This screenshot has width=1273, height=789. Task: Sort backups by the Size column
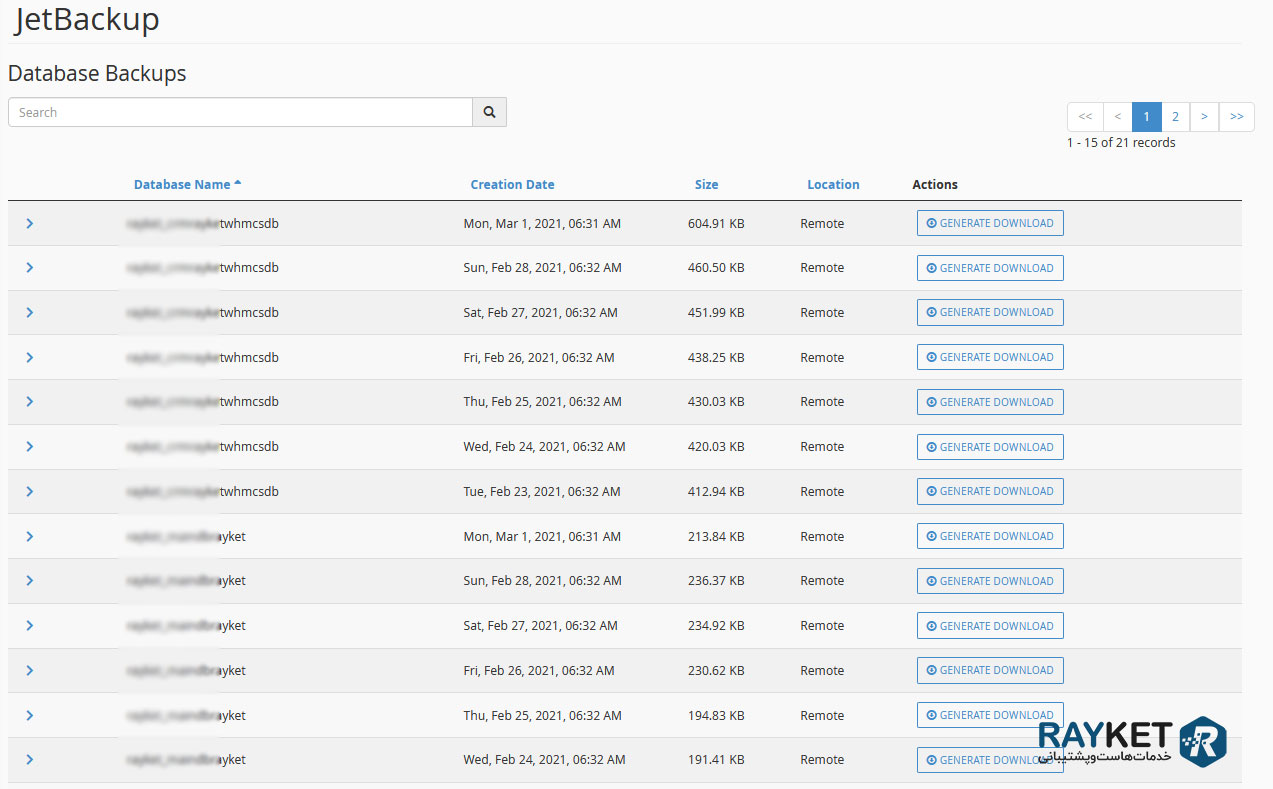tap(706, 184)
